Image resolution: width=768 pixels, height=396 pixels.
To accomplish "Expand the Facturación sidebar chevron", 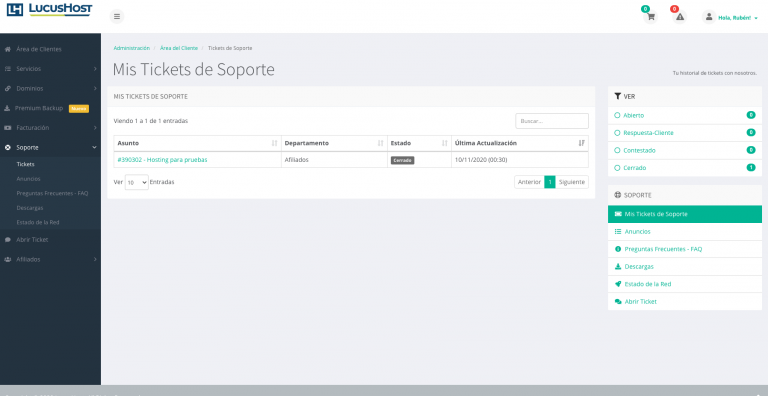I will (95, 127).
